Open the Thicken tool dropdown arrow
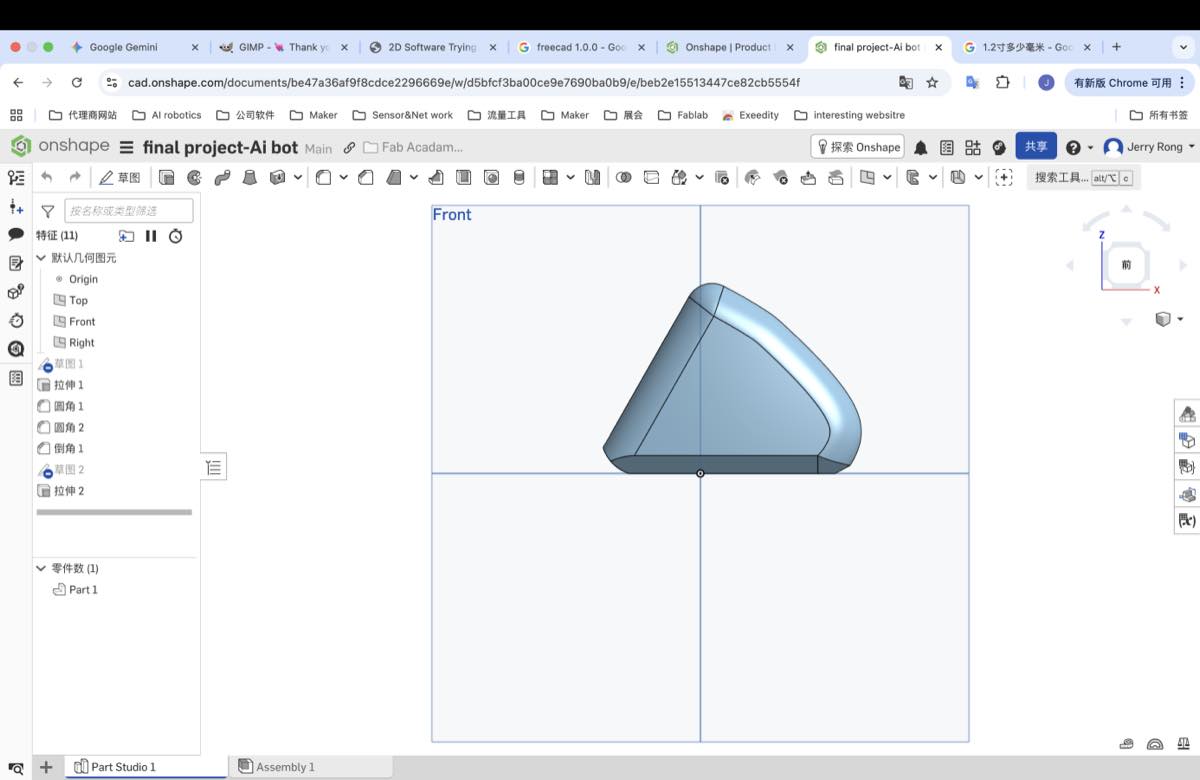 pyautogui.click(x=298, y=177)
